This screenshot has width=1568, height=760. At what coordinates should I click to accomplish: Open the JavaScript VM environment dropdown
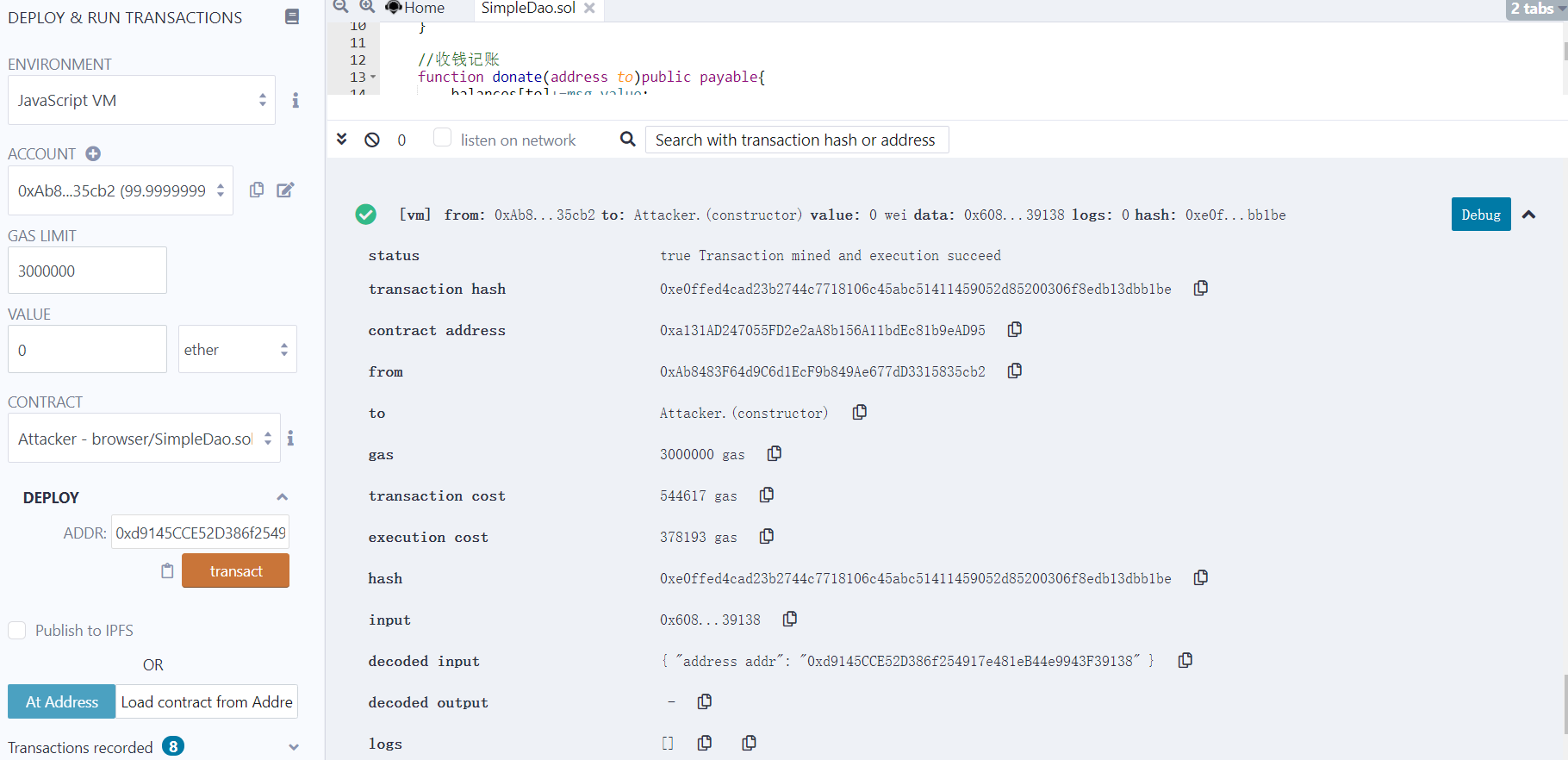(x=141, y=100)
